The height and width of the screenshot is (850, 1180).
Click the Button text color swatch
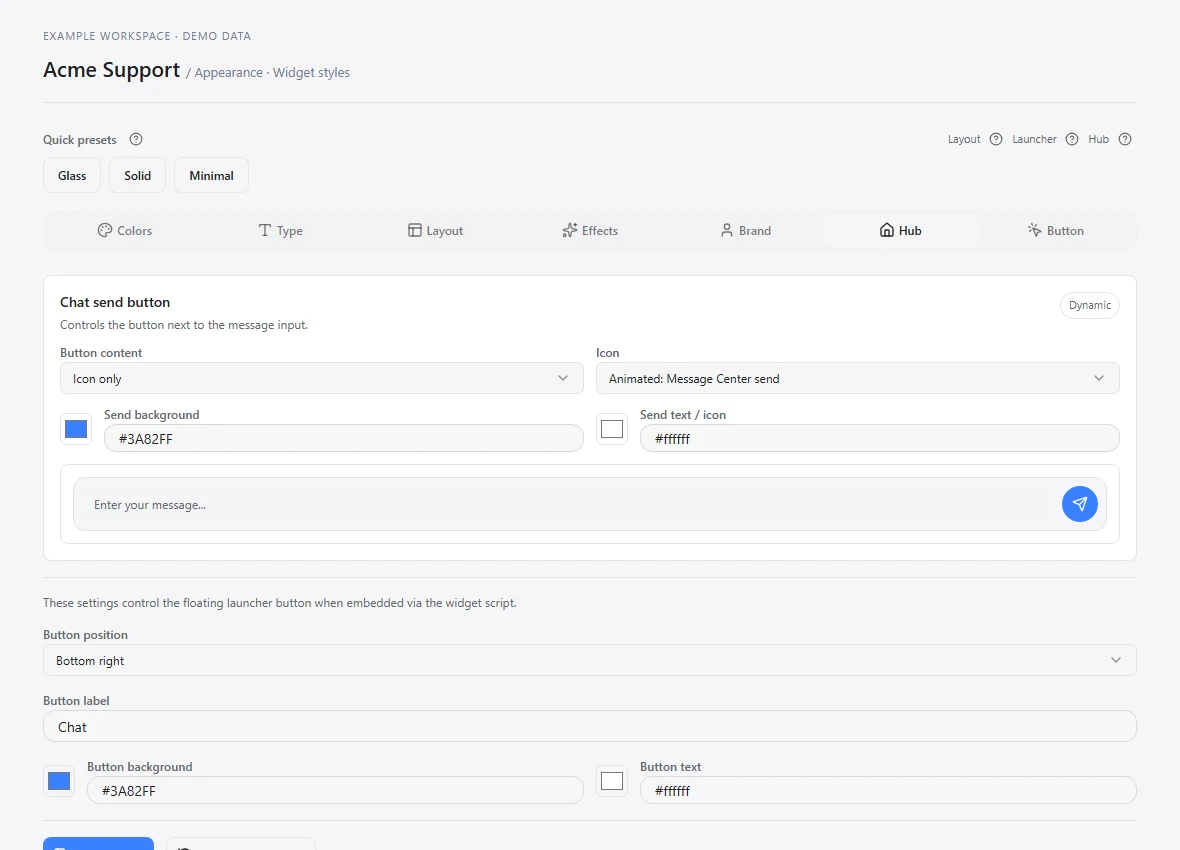[612, 781]
